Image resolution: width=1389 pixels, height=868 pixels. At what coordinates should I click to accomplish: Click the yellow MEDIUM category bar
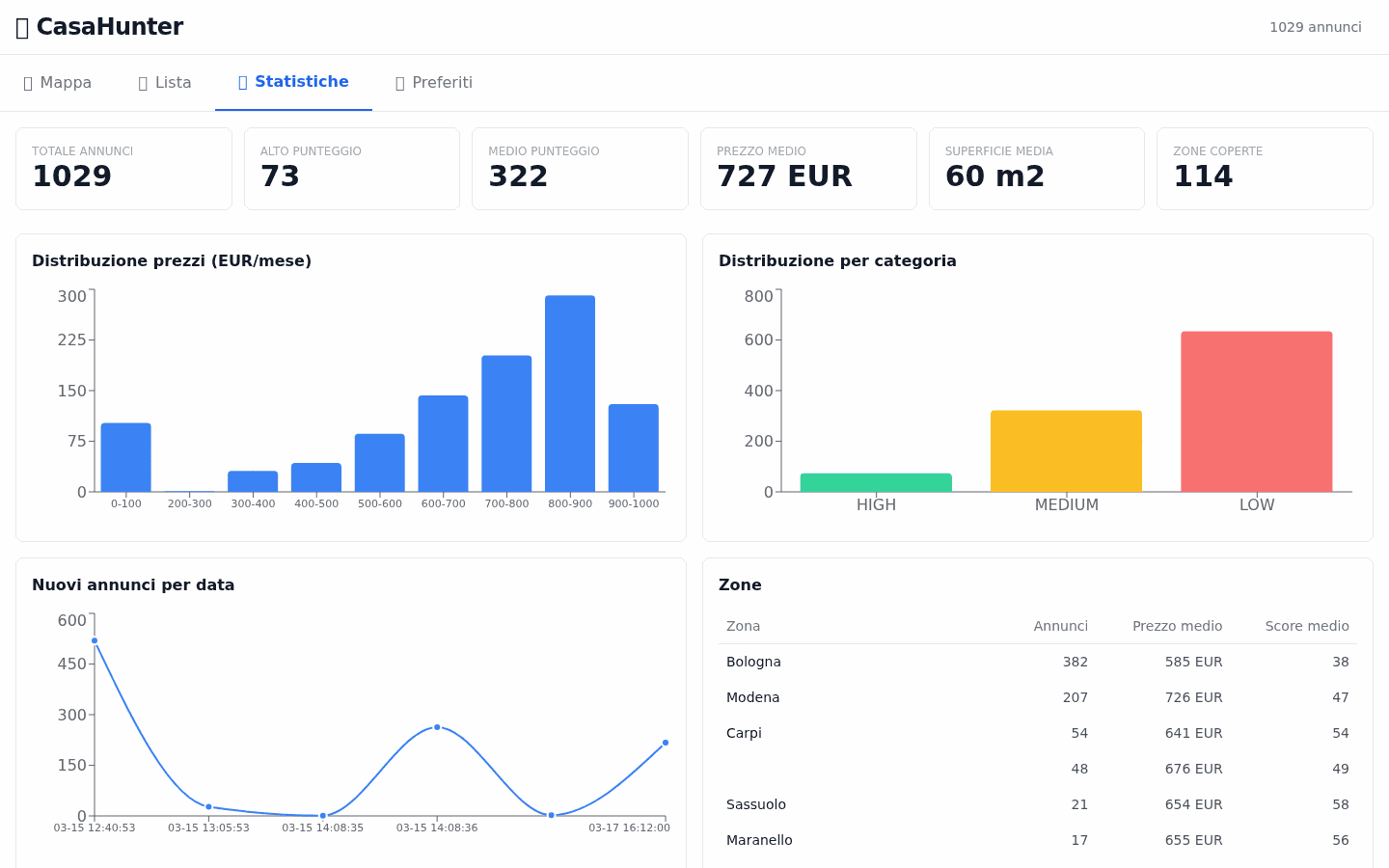point(1066,448)
